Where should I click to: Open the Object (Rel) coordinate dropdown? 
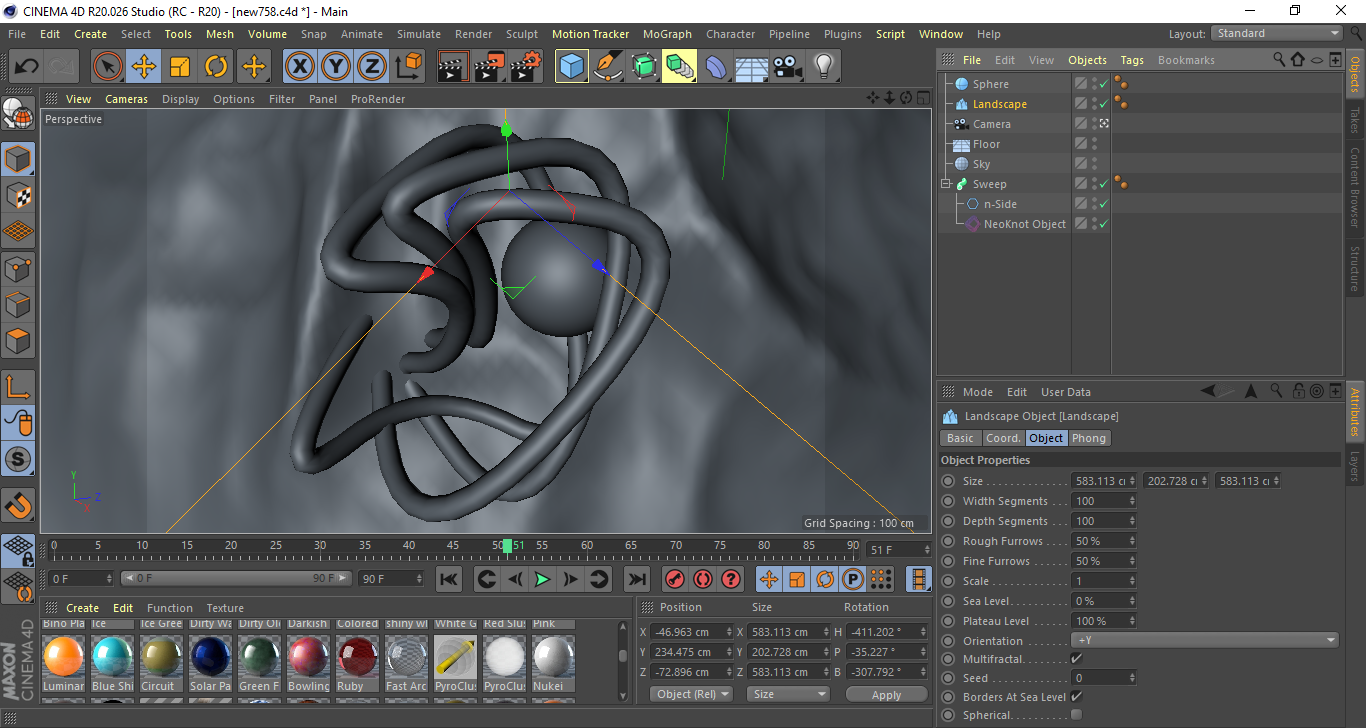pyautogui.click(x=691, y=694)
